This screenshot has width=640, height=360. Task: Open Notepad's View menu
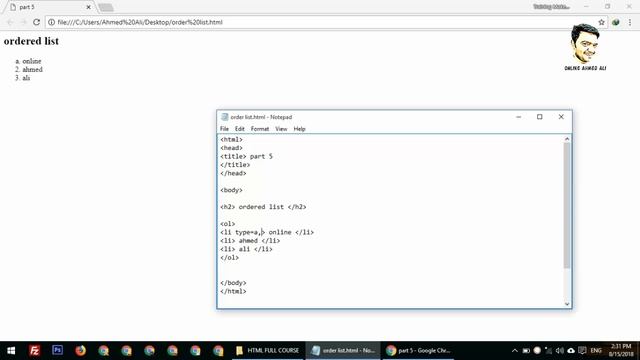(281, 129)
